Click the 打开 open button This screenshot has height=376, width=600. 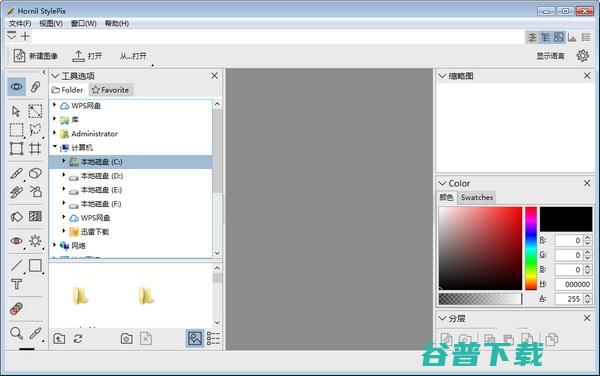click(x=87, y=56)
